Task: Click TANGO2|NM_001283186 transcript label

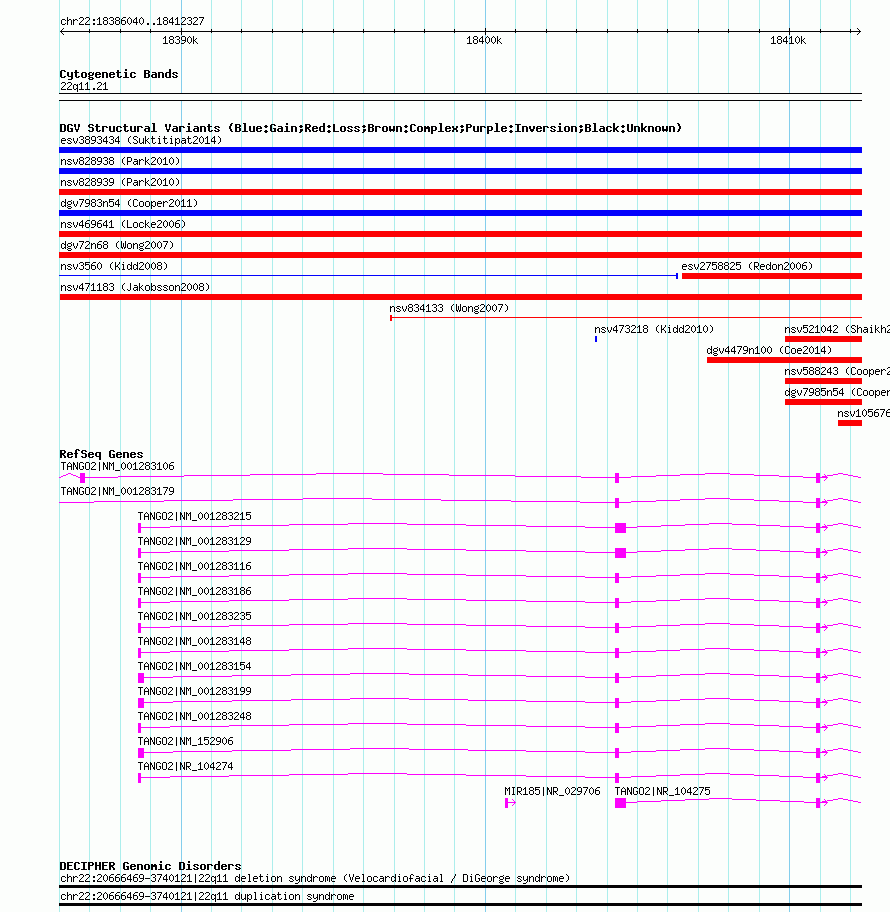Action: (194, 591)
